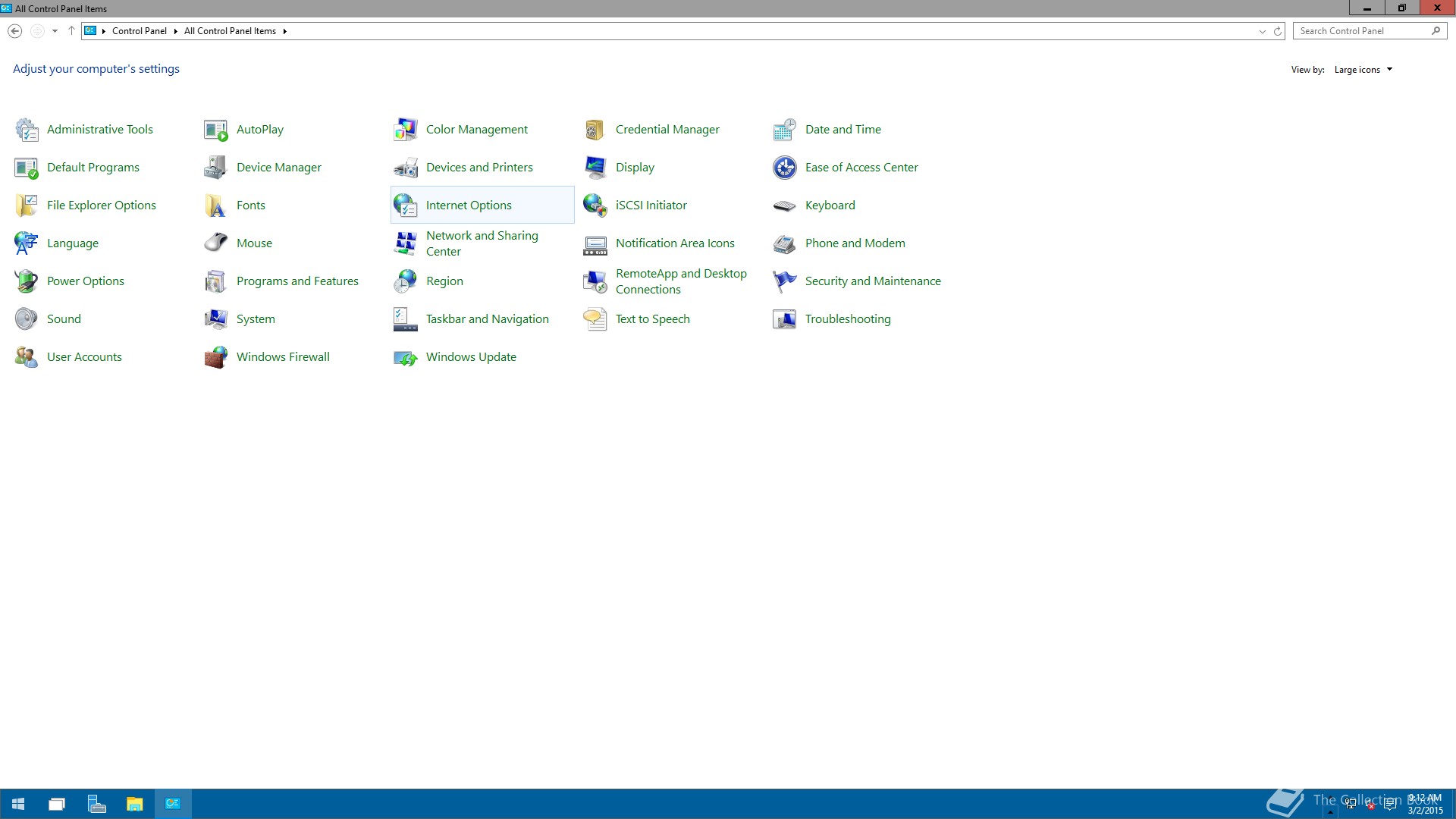Click the Windows Update link
The height and width of the screenshot is (819, 1456).
471,357
